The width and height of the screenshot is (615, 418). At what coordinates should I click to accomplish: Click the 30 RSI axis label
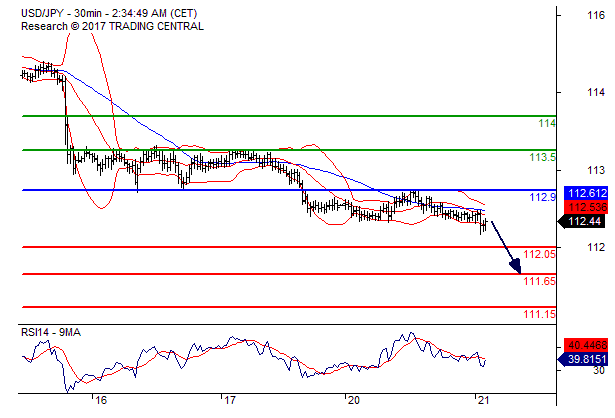(598, 370)
